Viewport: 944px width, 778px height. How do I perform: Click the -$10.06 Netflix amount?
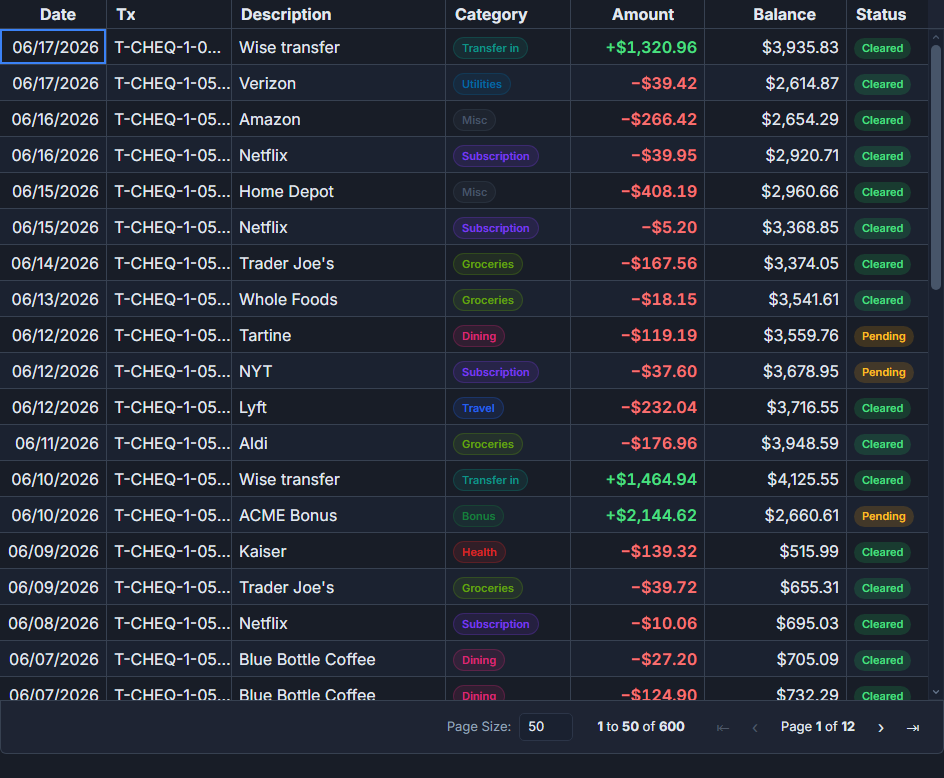(637, 623)
